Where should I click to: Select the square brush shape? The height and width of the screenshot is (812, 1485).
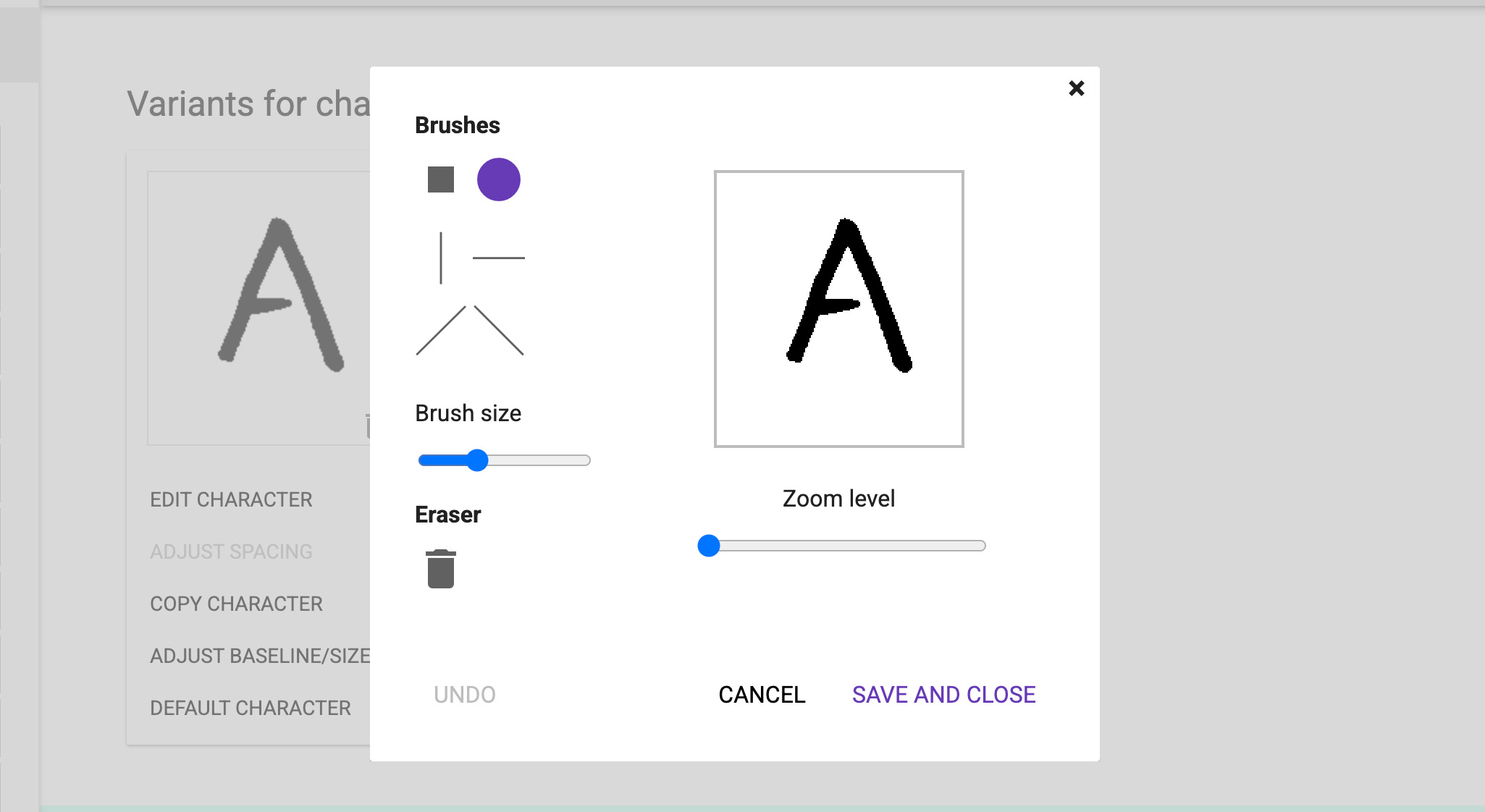click(440, 179)
